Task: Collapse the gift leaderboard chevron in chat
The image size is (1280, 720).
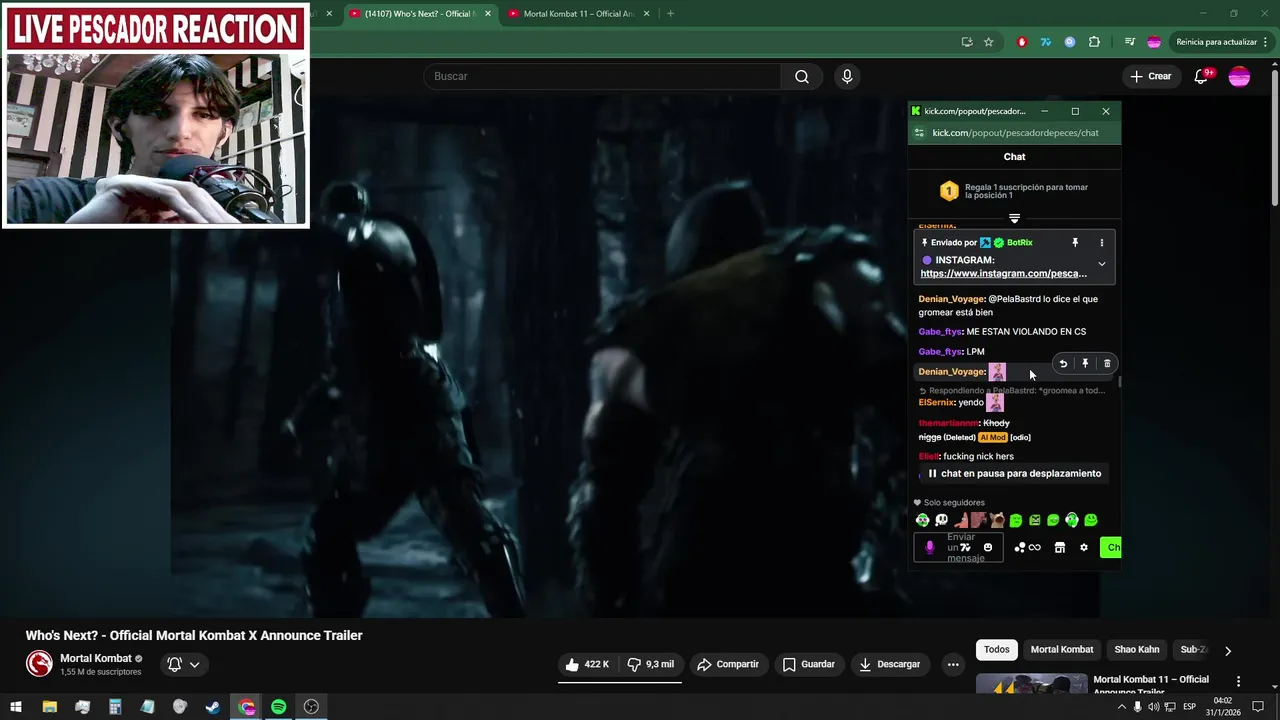Action: coord(1014,218)
